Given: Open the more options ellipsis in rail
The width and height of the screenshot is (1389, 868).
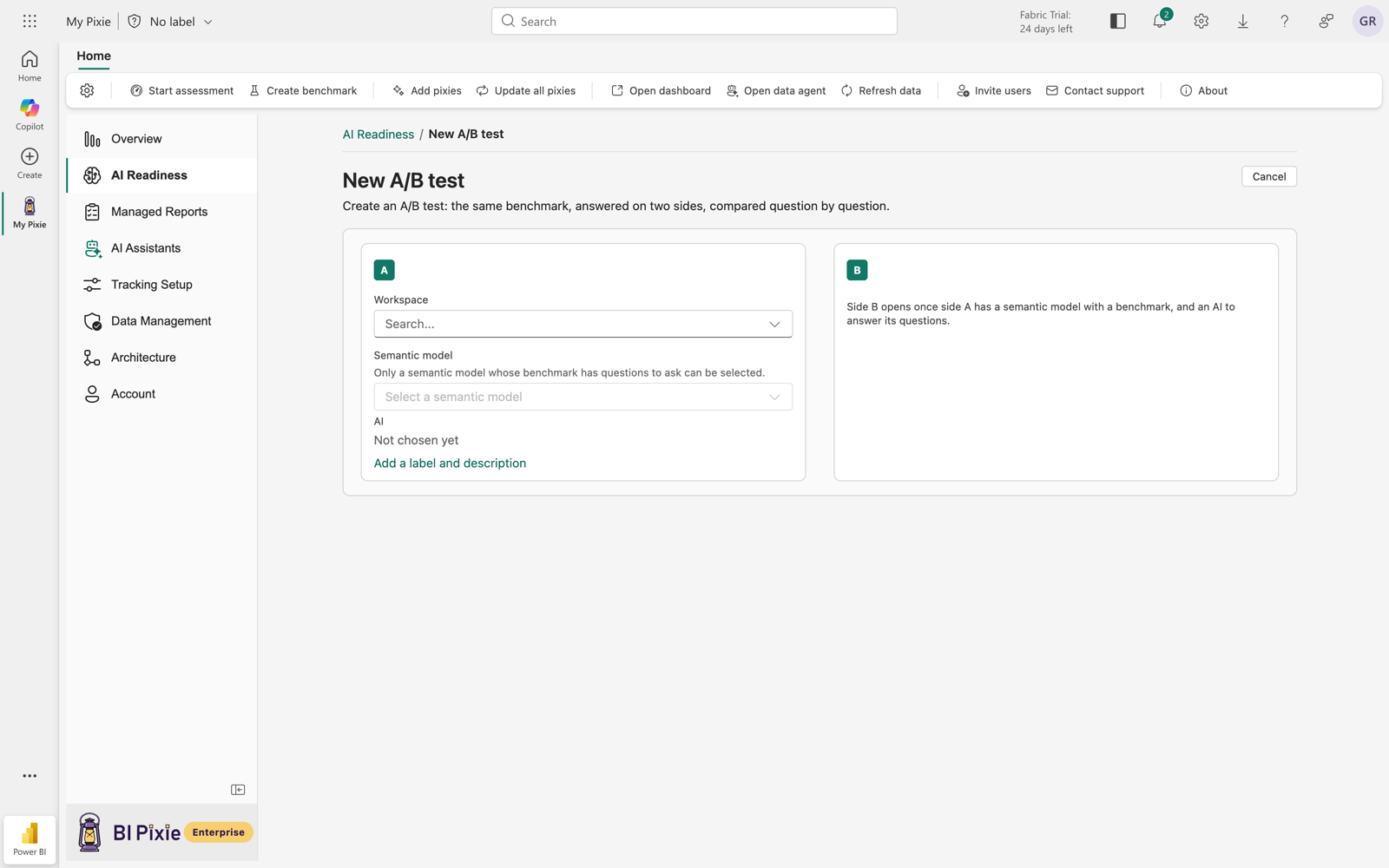Looking at the screenshot, I should [30, 776].
